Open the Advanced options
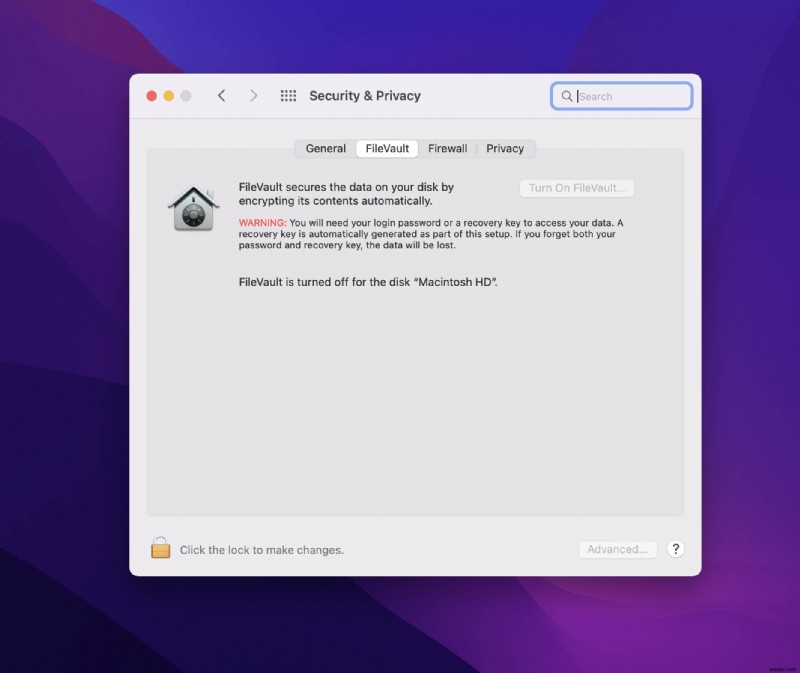The height and width of the screenshot is (673, 800). (x=617, y=549)
